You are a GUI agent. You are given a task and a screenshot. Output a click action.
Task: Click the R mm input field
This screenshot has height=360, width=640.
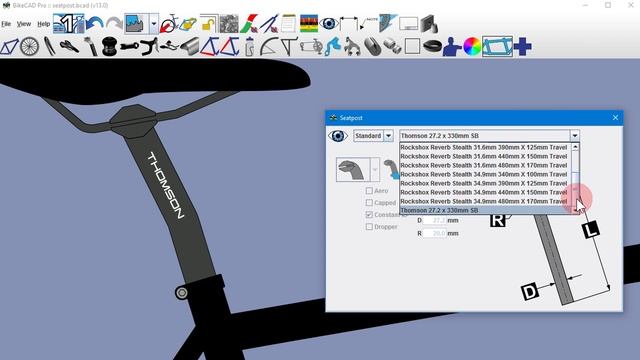click(435, 233)
